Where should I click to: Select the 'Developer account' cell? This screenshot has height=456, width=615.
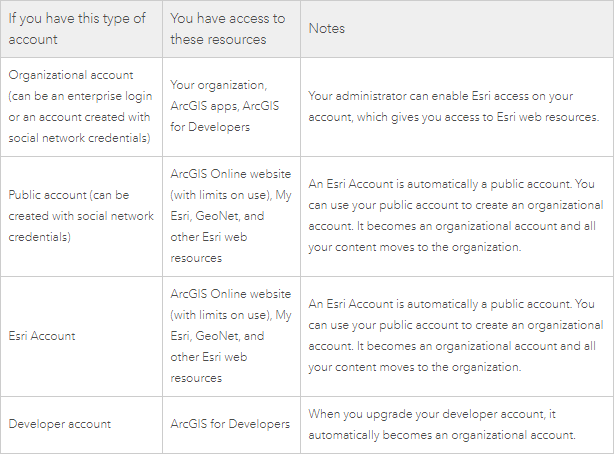point(82,425)
